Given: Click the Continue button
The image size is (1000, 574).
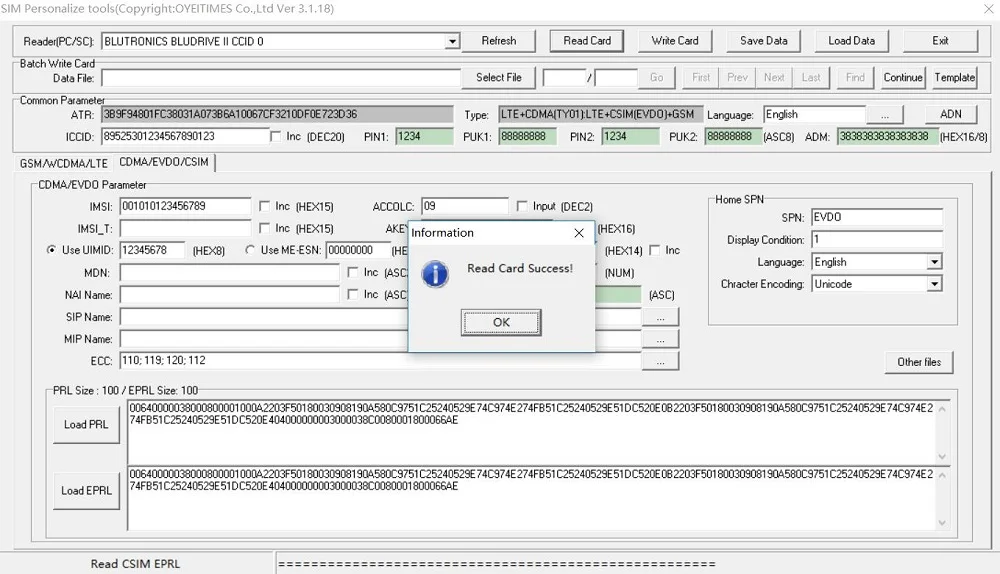Looking at the screenshot, I should coord(902,77).
